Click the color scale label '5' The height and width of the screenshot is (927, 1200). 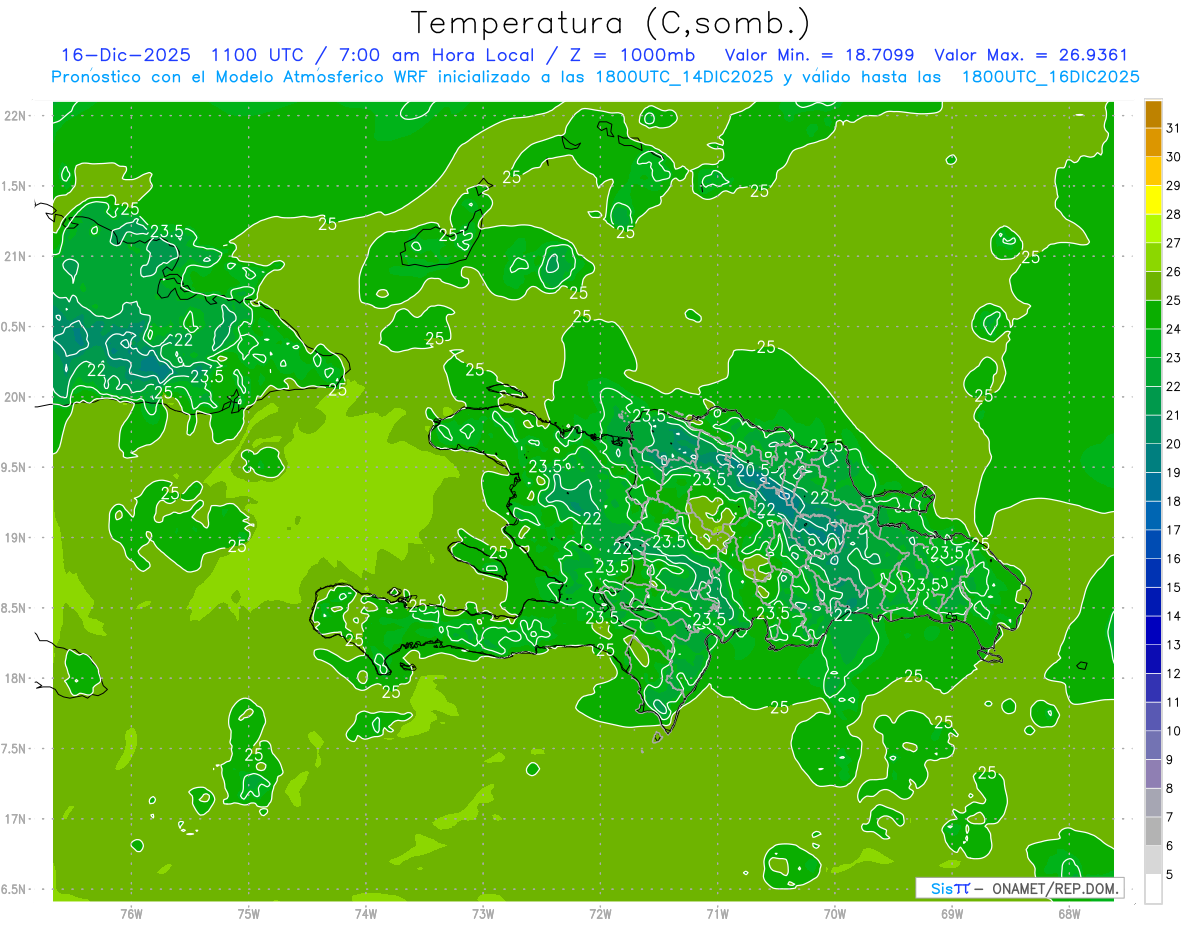click(x=1170, y=875)
